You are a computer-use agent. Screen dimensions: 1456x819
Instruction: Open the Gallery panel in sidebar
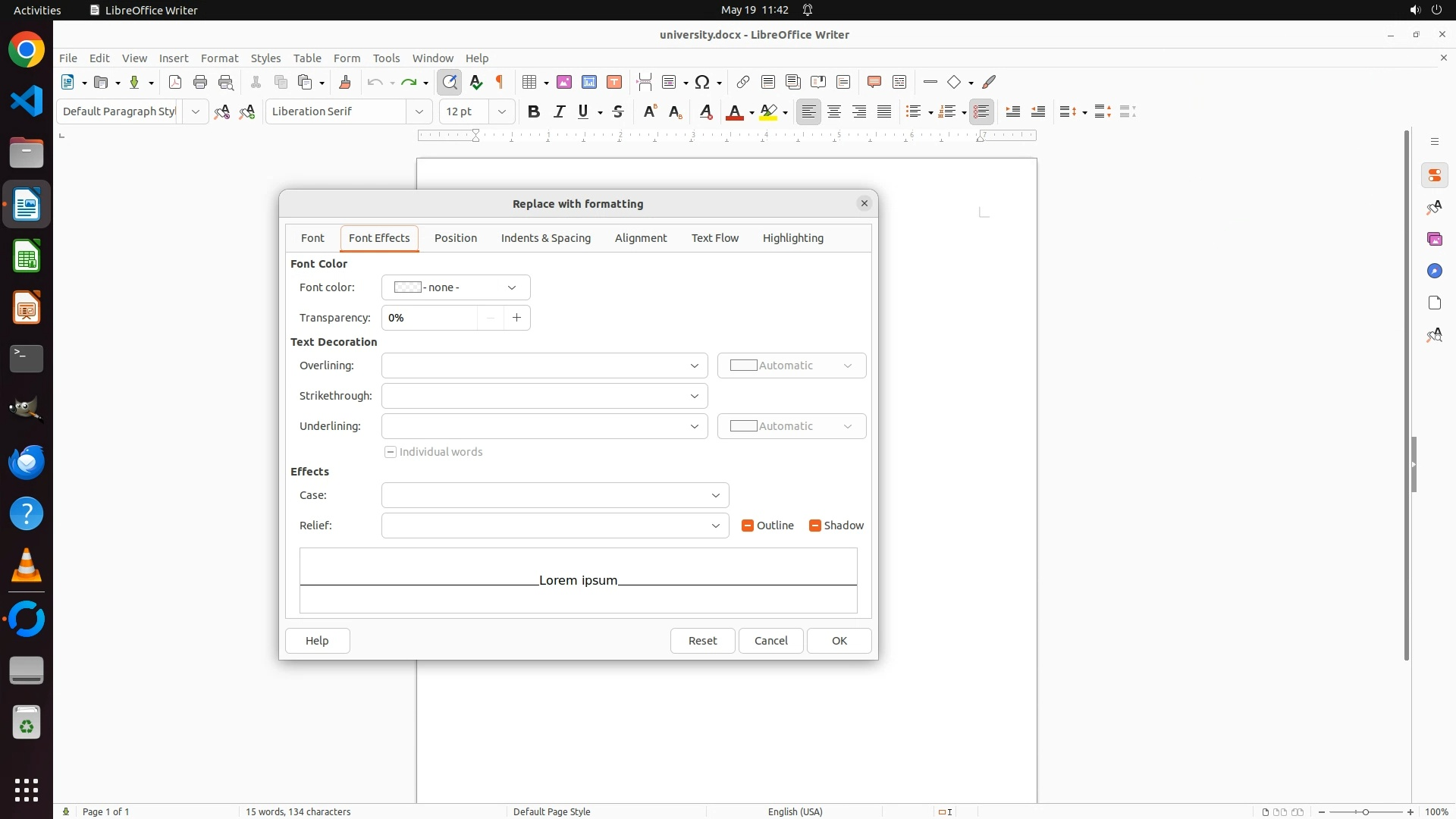[x=1434, y=239]
